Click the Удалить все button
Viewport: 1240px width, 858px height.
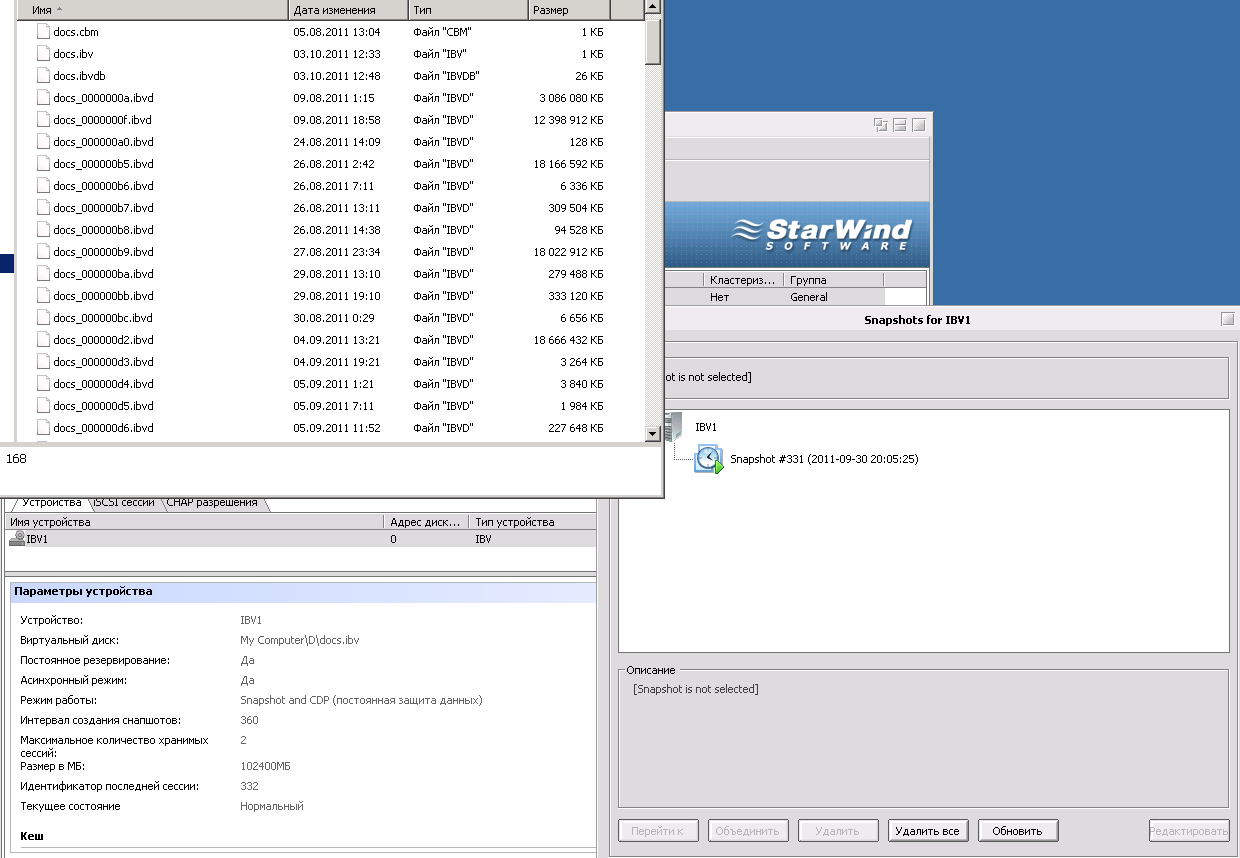coord(928,831)
